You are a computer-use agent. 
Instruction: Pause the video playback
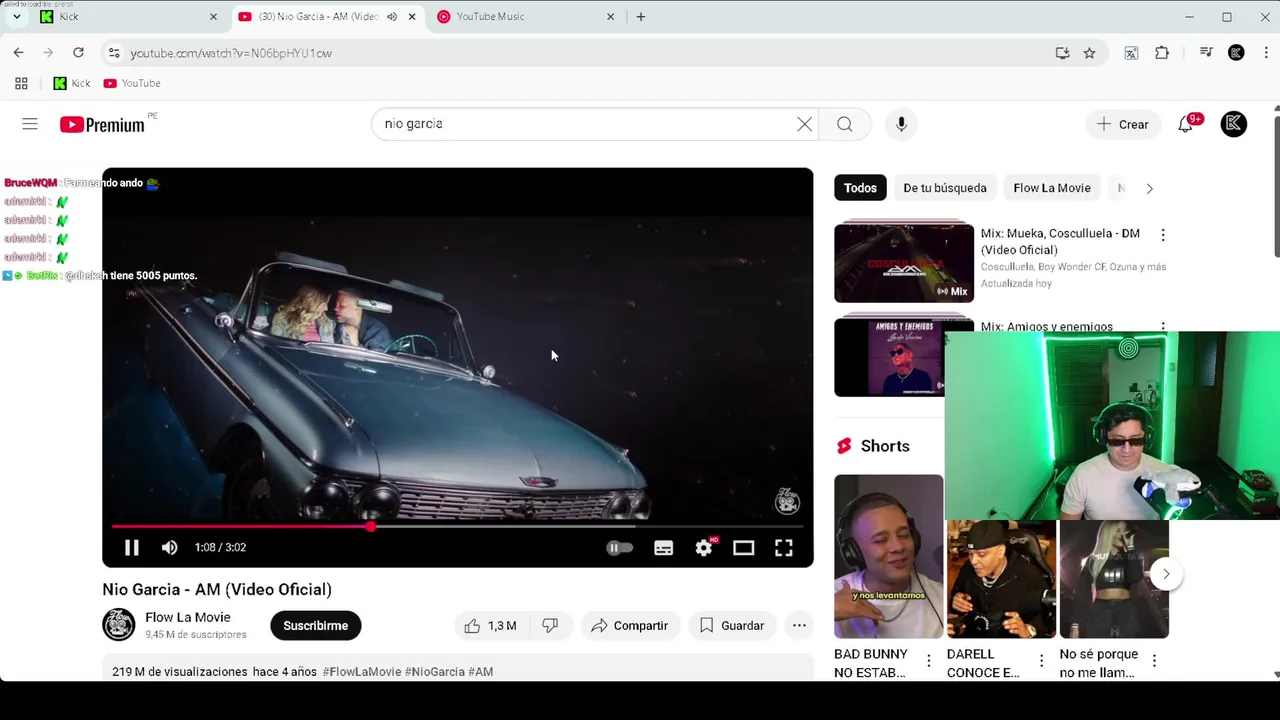coord(131,548)
